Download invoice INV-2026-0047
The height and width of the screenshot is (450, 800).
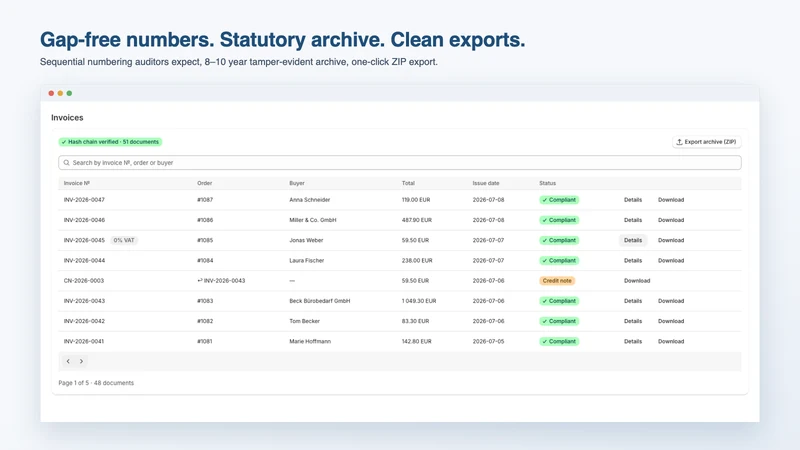671,200
